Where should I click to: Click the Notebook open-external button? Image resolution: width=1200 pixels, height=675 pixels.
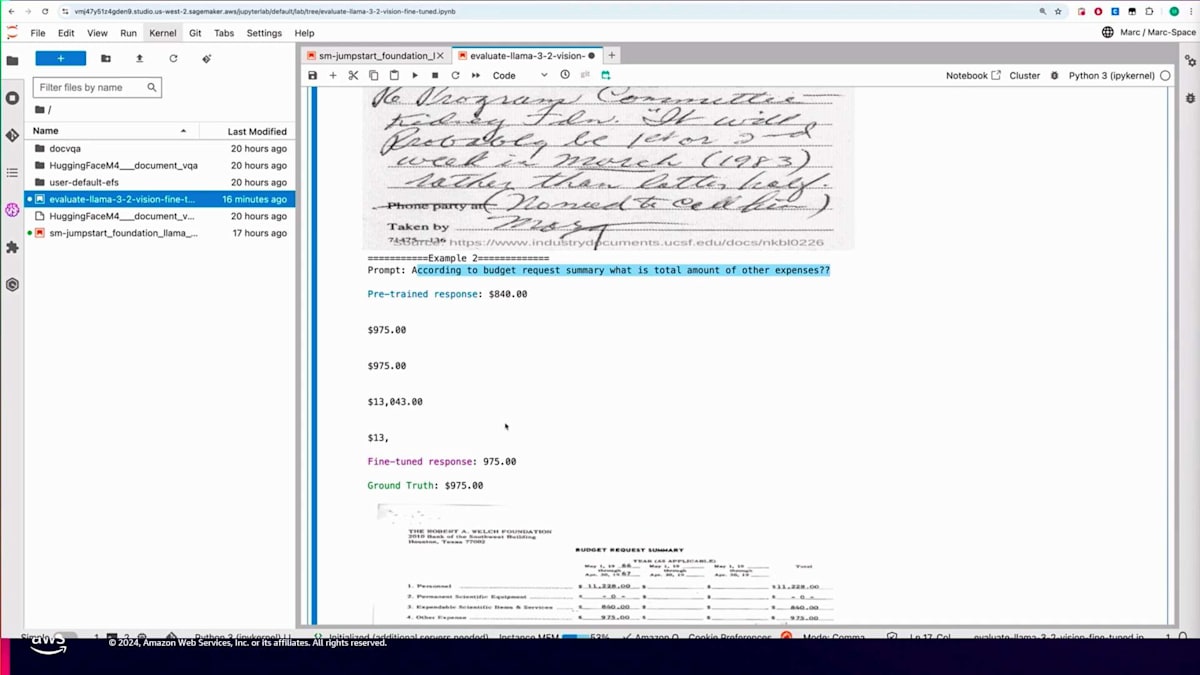(973, 75)
